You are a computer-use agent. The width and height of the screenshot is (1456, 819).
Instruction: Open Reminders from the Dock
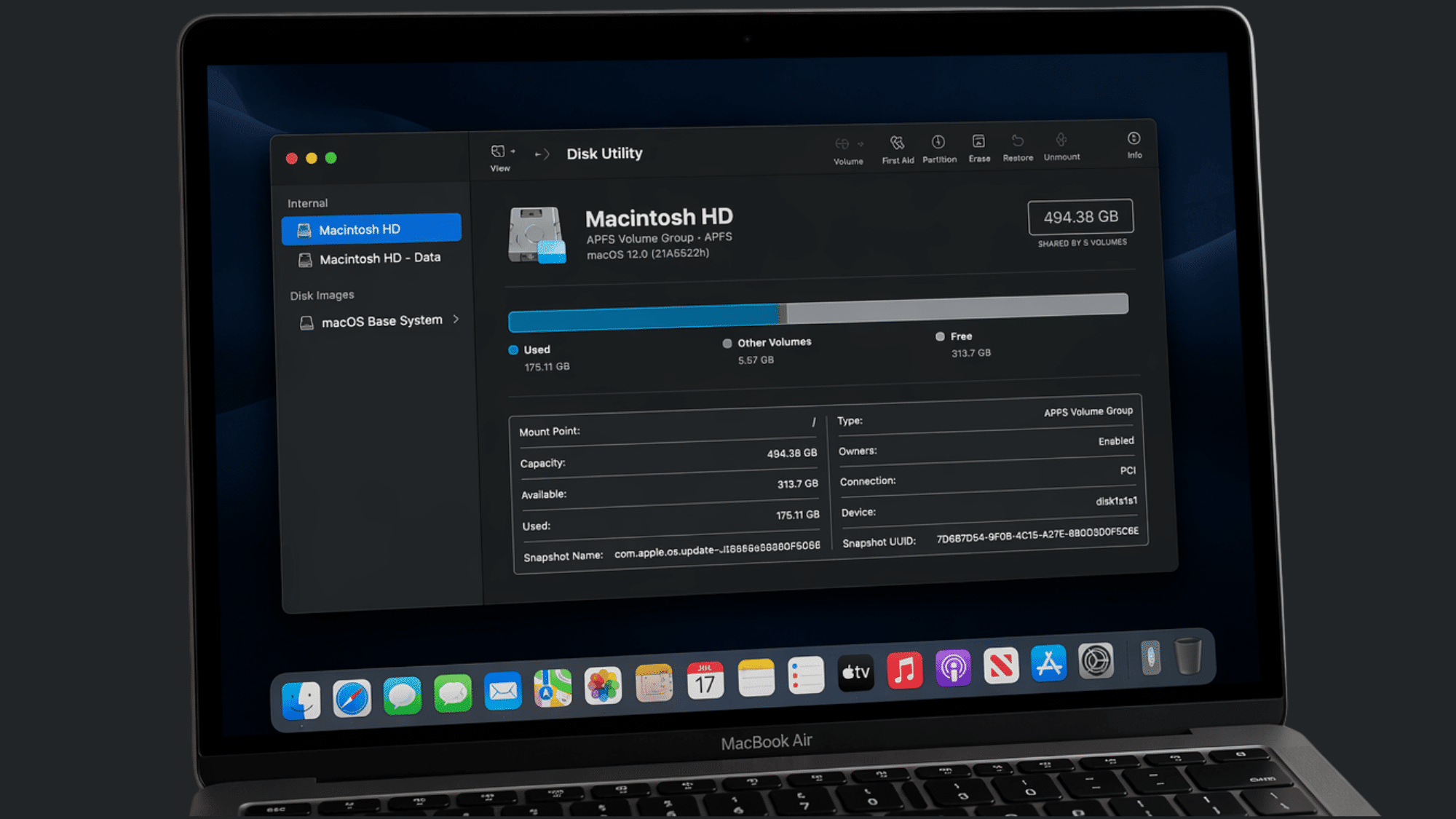(806, 676)
